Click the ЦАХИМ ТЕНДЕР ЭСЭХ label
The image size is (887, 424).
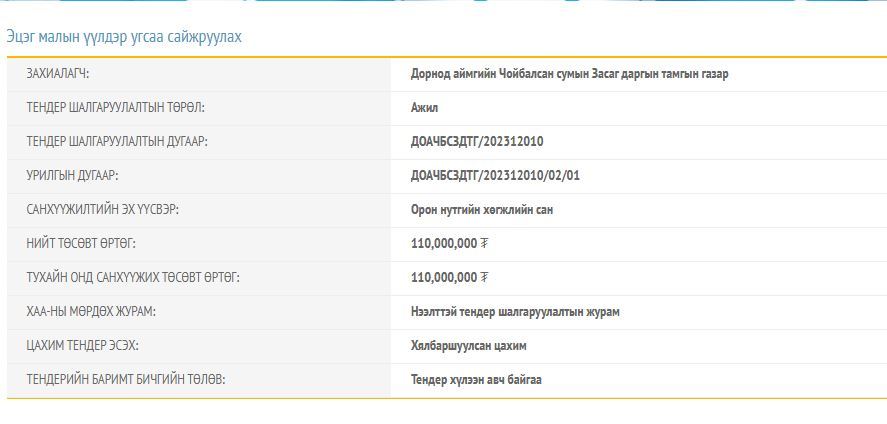[x=83, y=346]
